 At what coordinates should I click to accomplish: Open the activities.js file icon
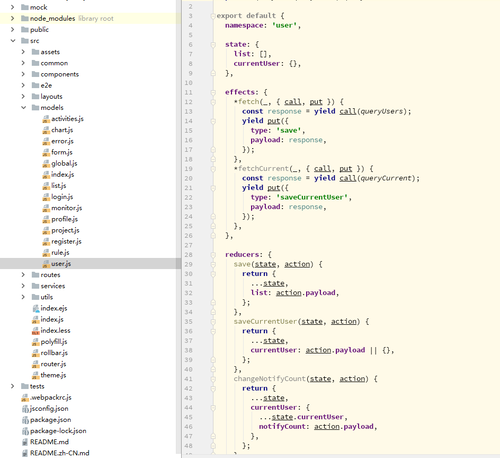tap(46, 119)
